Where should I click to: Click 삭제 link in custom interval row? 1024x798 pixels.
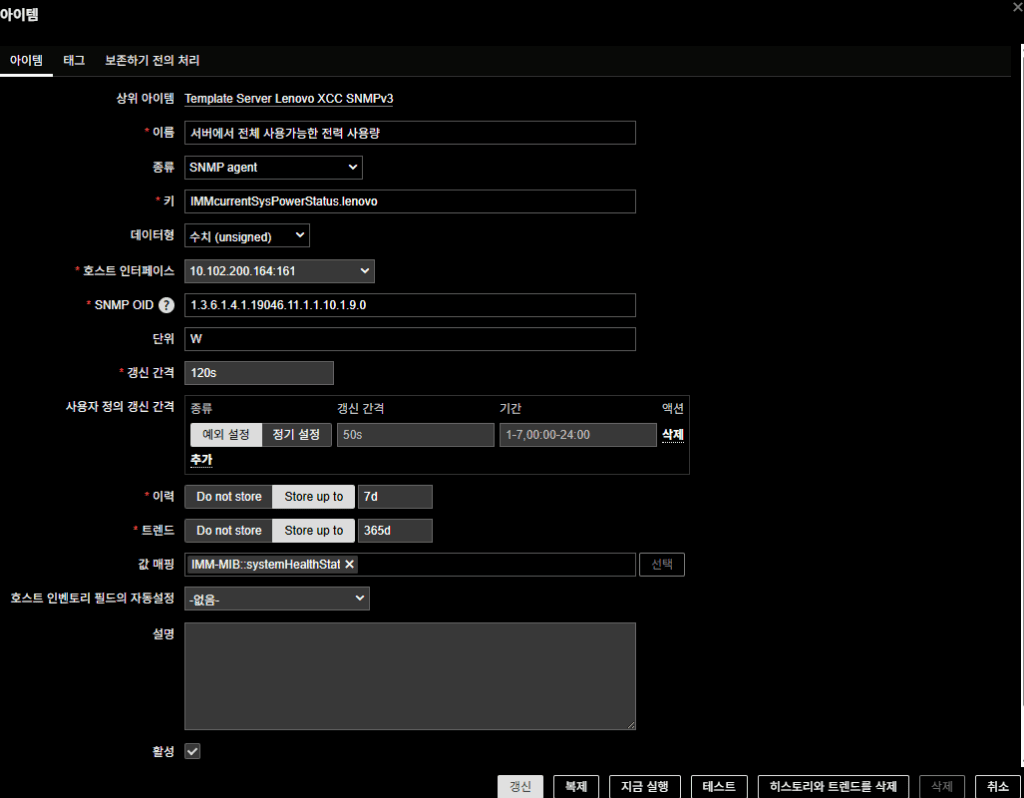point(672,435)
